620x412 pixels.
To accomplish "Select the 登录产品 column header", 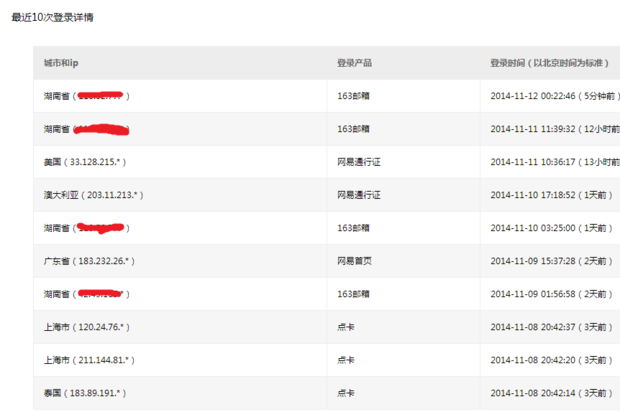I will [354, 63].
